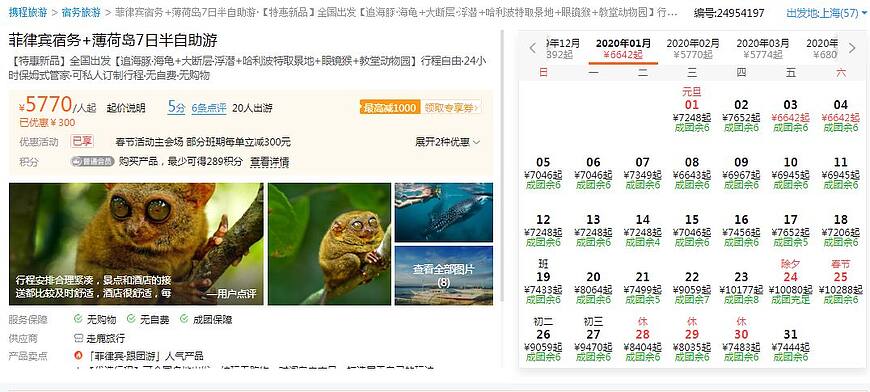Open the large tarsier photo
The width and height of the screenshot is (870, 392).
point(136,244)
